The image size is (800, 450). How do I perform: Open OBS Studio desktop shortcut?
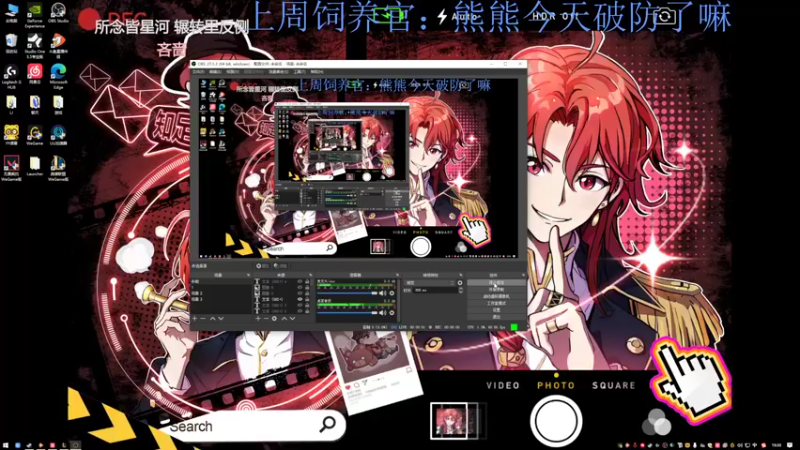tap(58, 12)
